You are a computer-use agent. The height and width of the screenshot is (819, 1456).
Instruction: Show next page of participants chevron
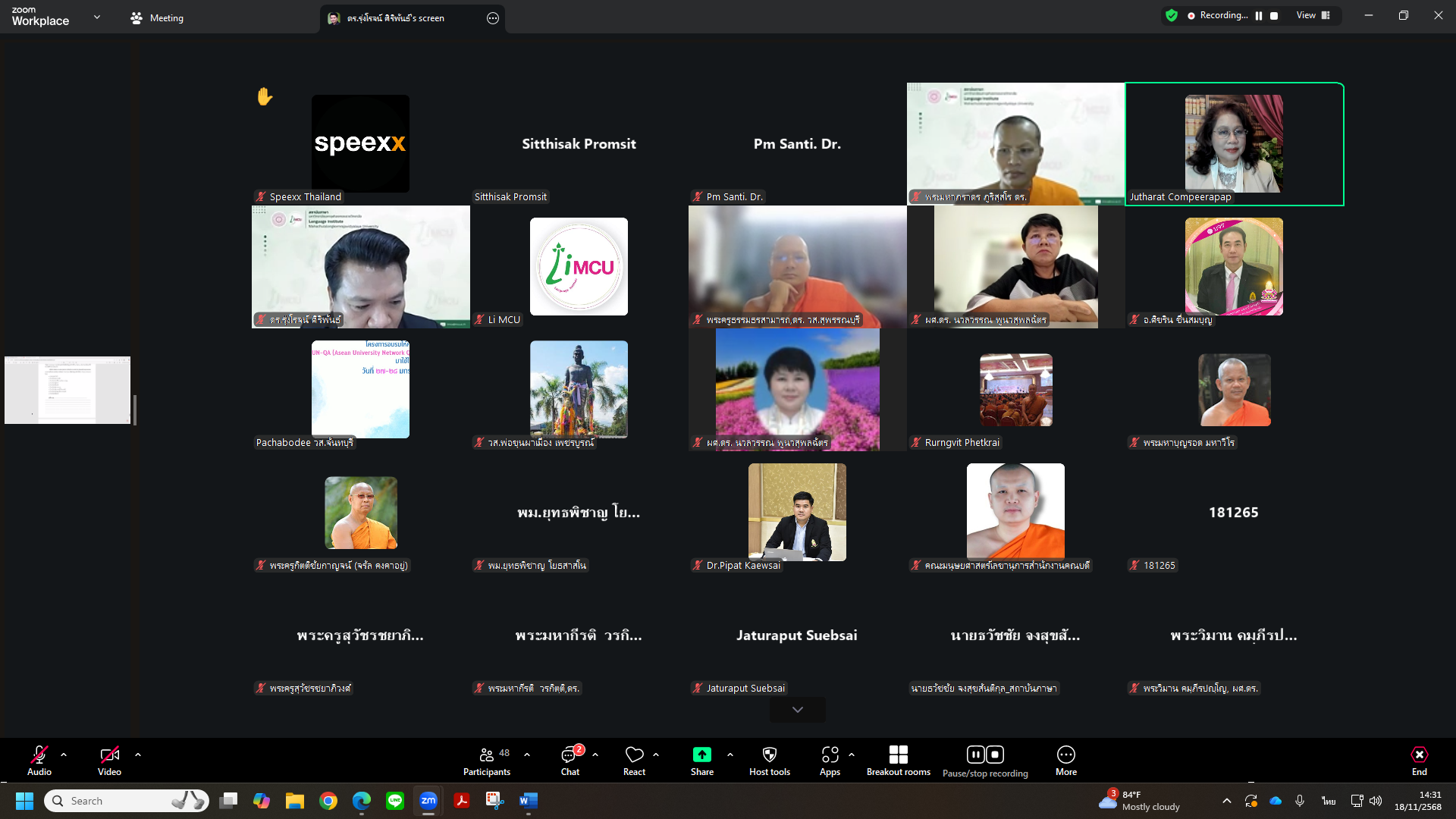pos(797,710)
